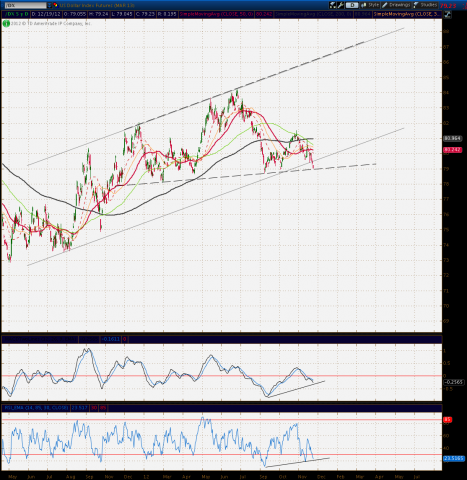Open the Studies menu
Screen dimensions: 467x480
[425, 5]
